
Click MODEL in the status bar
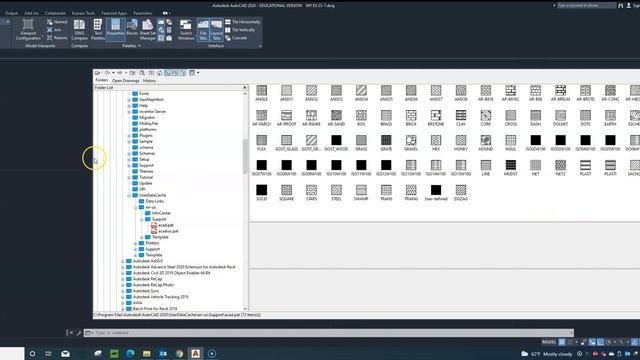coord(549,342)
